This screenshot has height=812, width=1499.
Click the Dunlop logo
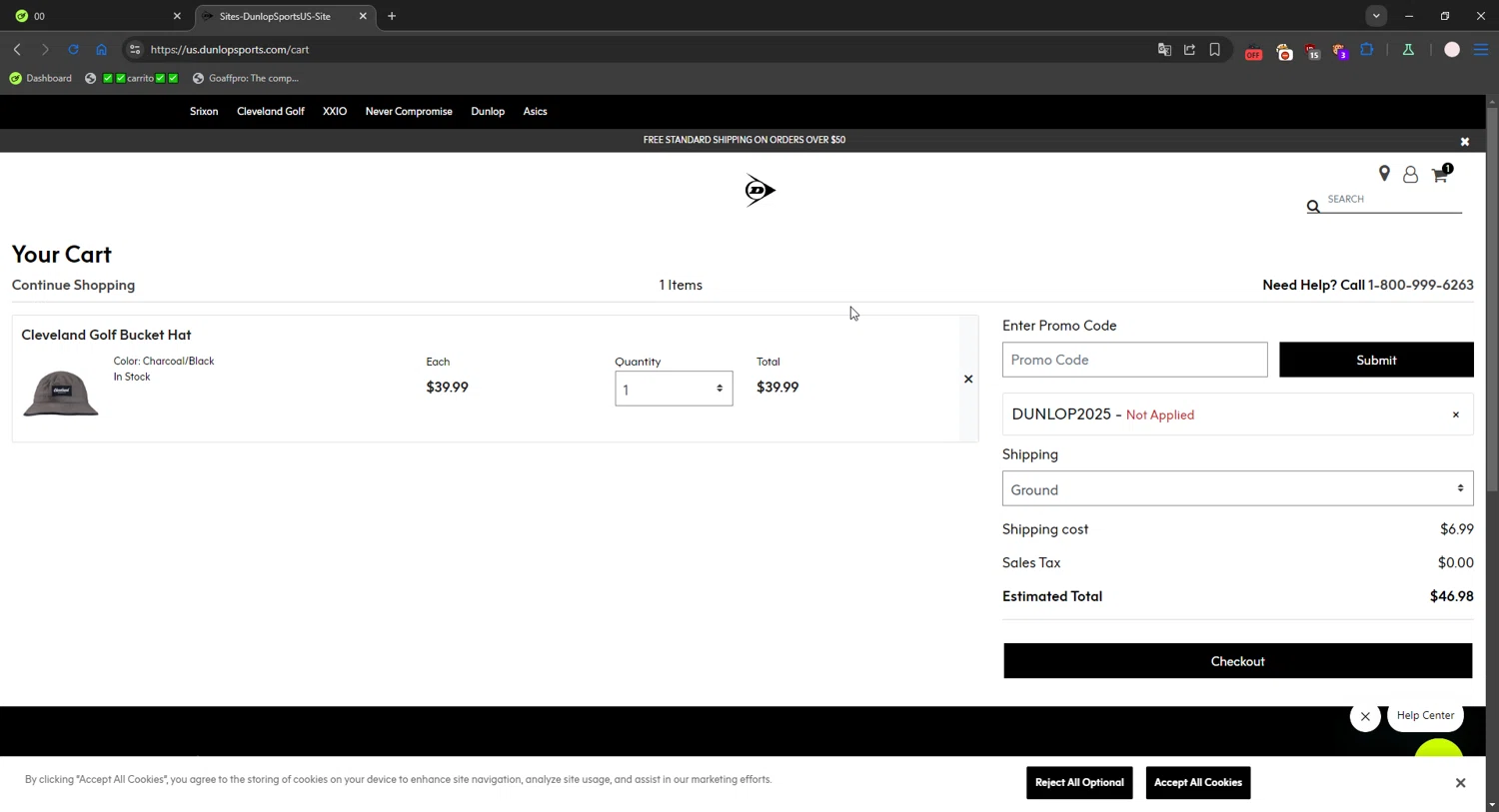pos(759,190)
